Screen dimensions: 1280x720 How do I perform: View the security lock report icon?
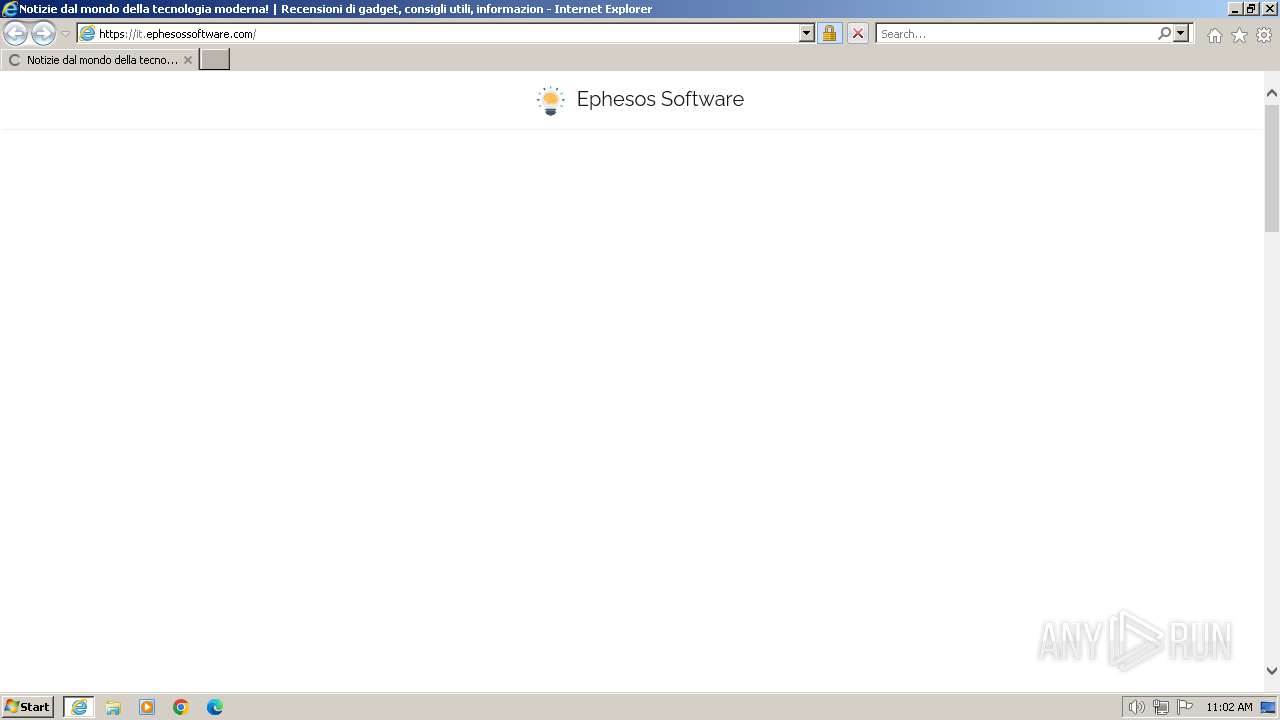829,33
